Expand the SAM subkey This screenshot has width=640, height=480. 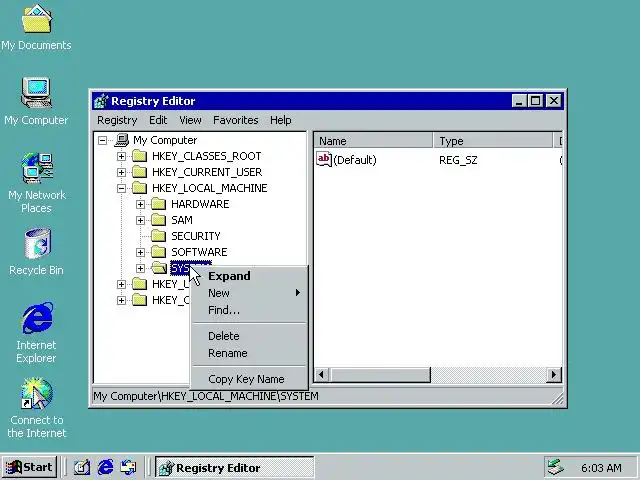(140, 220)
